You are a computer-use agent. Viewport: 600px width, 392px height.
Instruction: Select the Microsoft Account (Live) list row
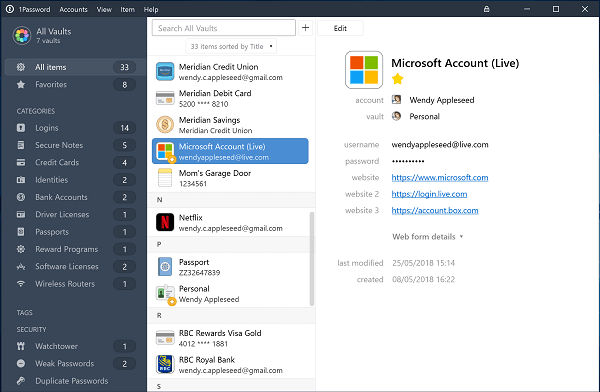tap(230, 151)
